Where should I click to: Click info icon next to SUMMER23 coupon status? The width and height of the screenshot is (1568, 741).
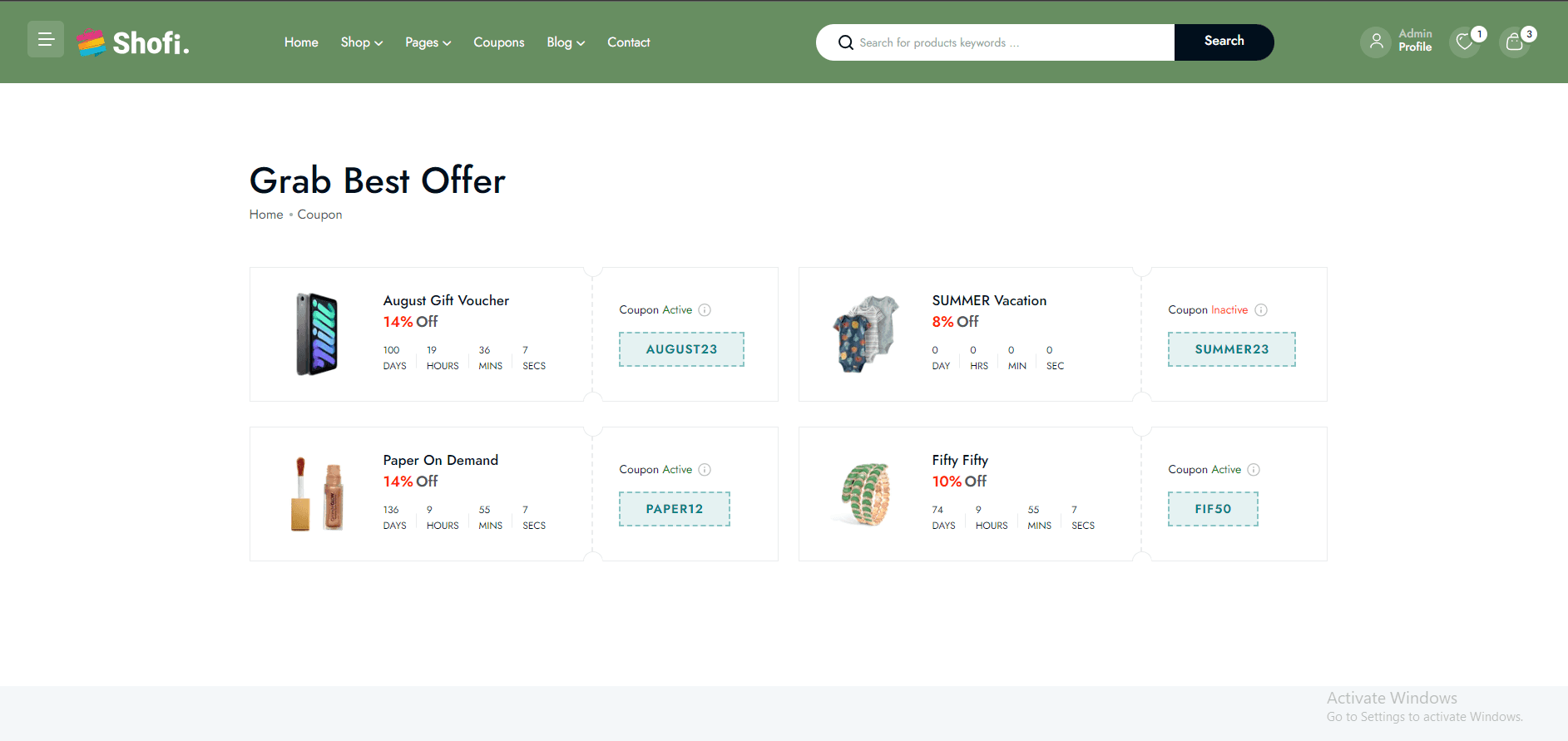click(x=1261, y=310)
